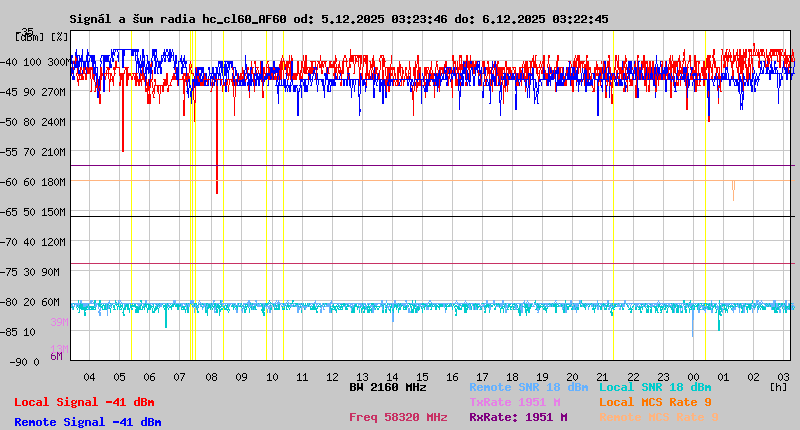
Task: Click the [dBm] [%] axis unit label
Action: coord(42,37)
